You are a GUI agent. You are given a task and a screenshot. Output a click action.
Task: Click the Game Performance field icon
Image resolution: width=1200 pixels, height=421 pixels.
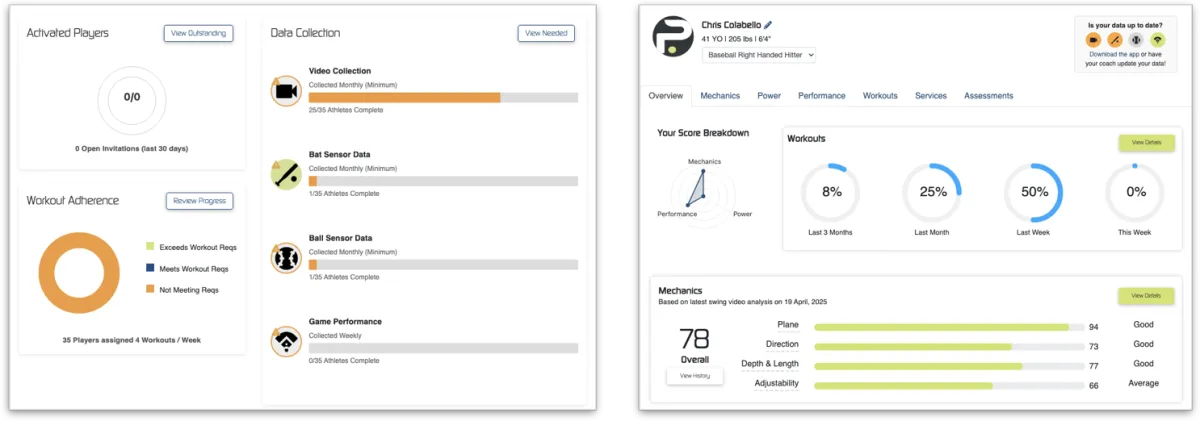click(286, 341)
